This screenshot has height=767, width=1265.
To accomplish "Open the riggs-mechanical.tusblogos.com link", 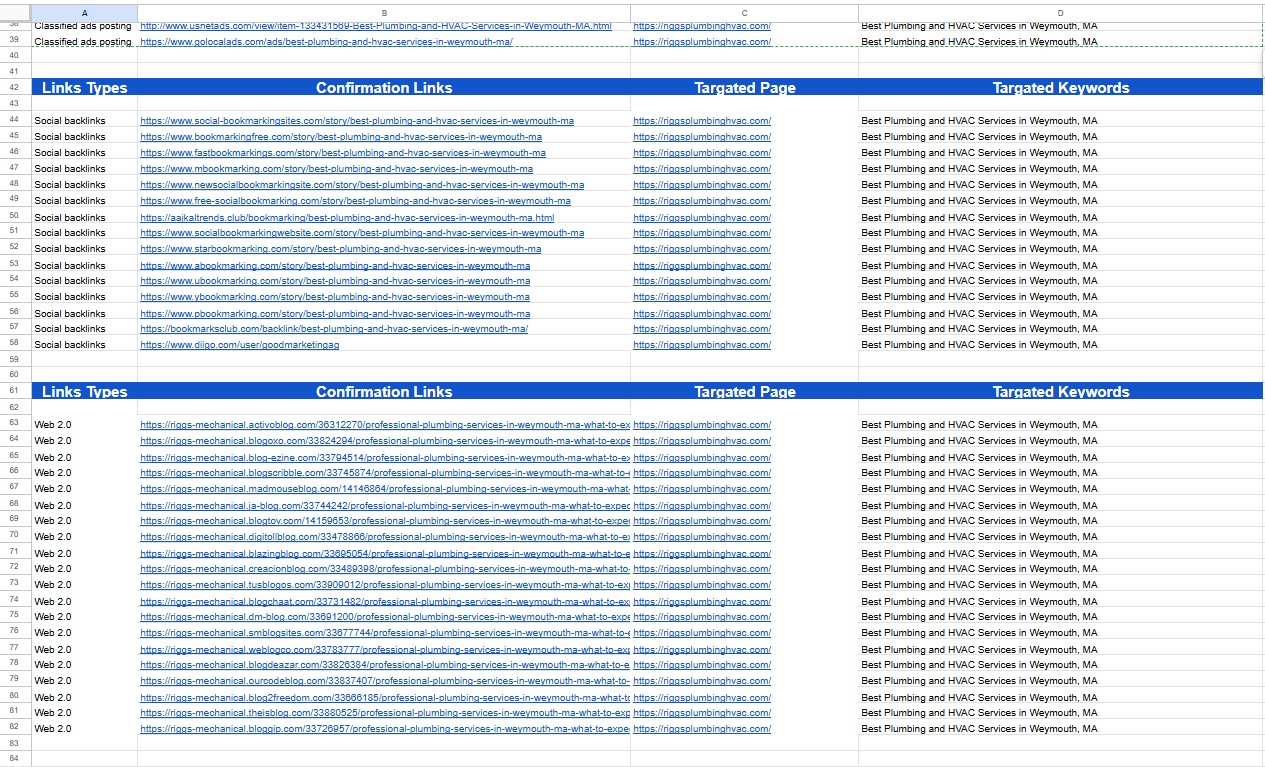I will pos(385,585).
